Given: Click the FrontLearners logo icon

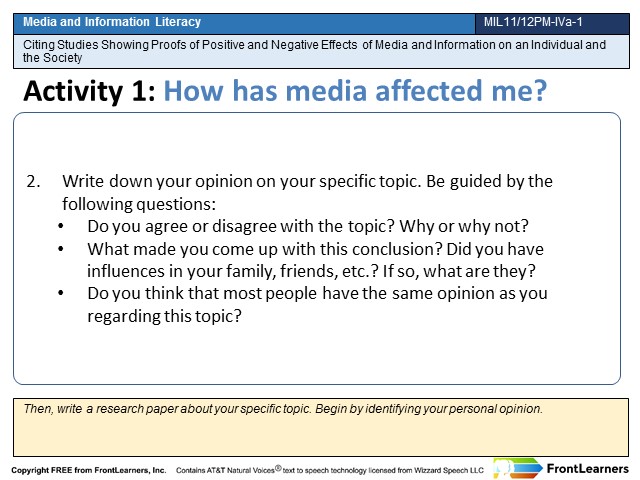Looking at the screenshot, I should (x=518, y=468).
